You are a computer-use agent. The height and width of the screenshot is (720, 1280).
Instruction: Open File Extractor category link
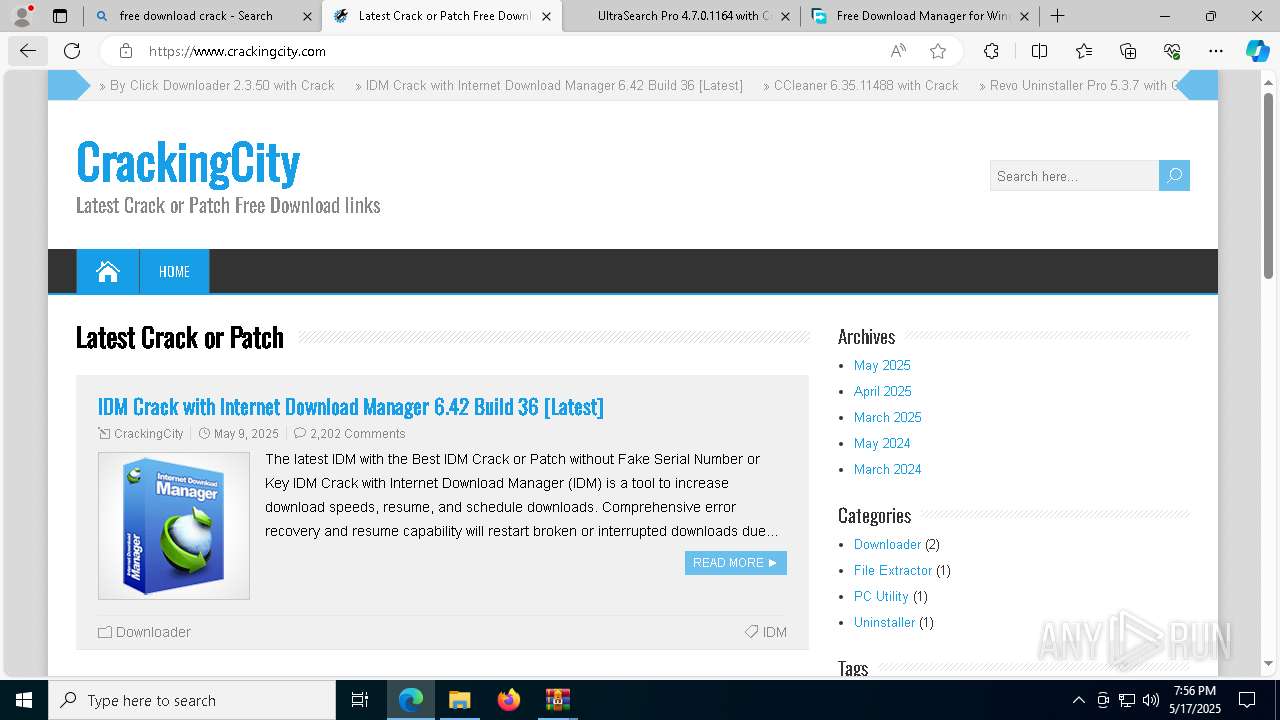[893, 570]
